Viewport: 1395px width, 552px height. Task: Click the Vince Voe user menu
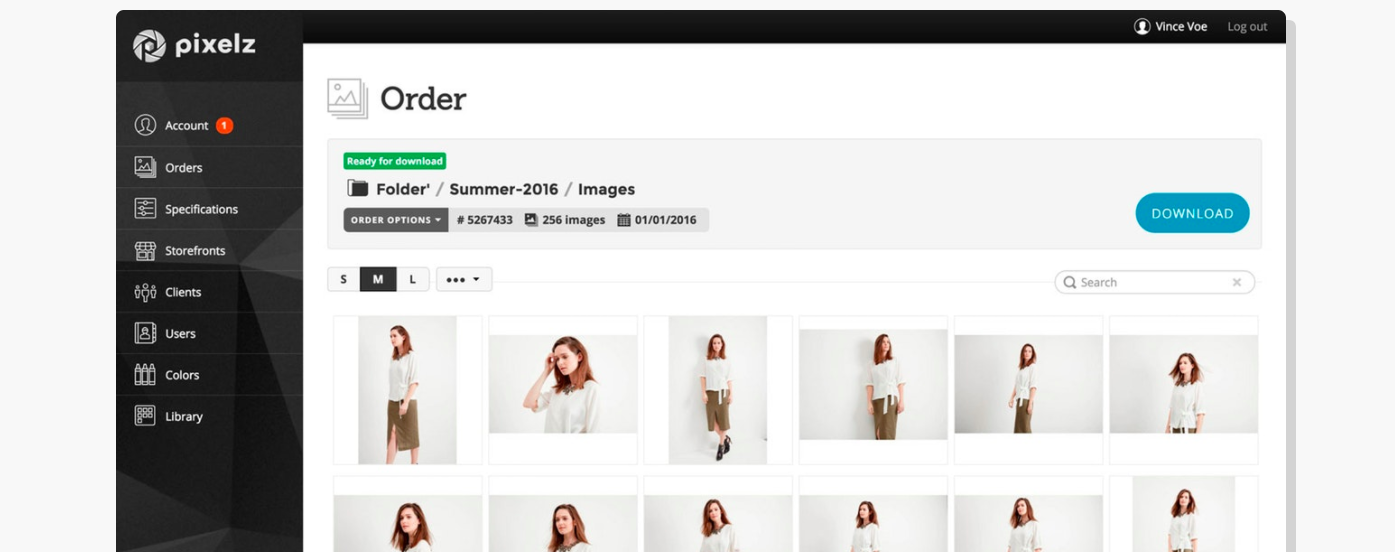1171,27
